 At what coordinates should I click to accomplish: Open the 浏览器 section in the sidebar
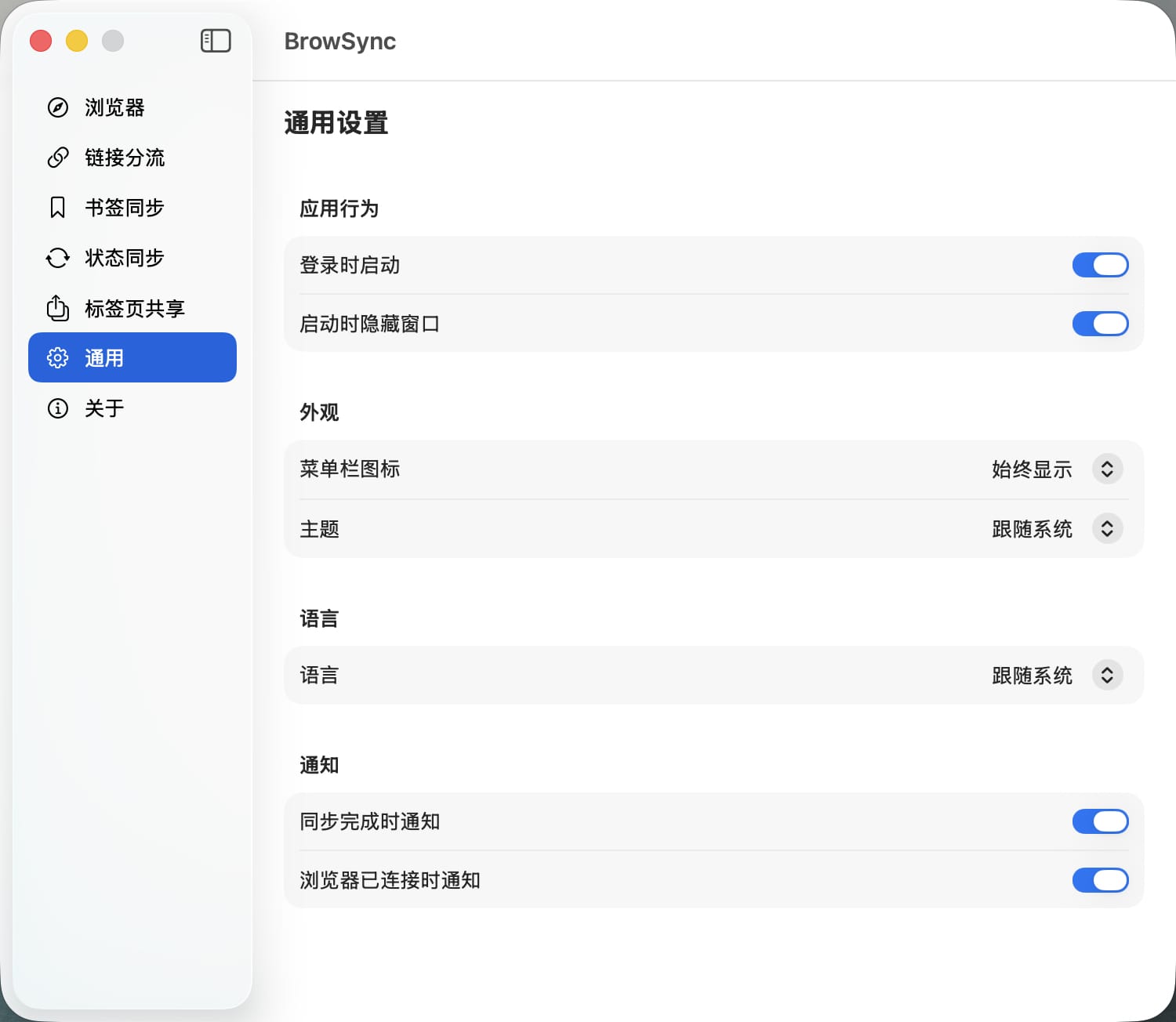[132, 107]
